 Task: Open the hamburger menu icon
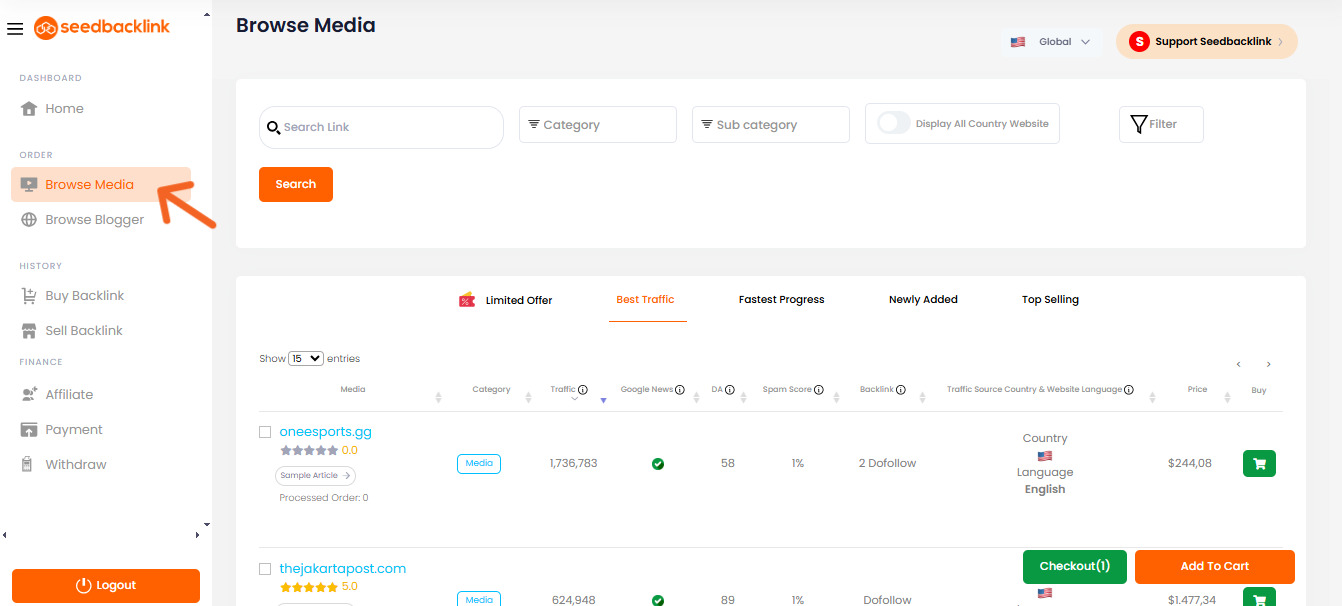15,29
